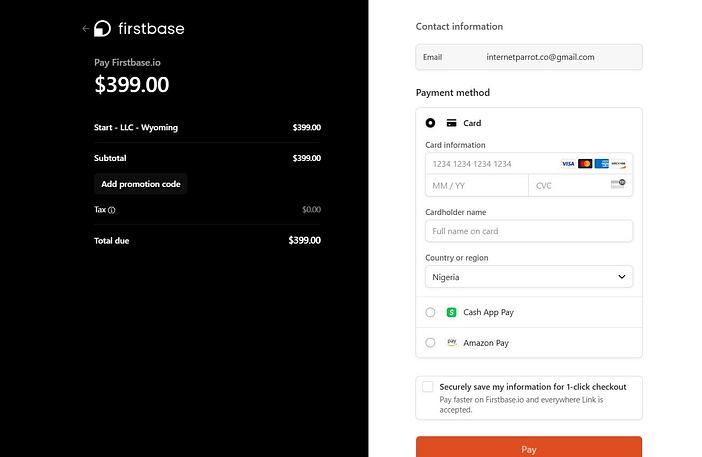The width and height of the screenshot is (702, 457).
Task: Click the Payment method heading
Action: point(453,93)
